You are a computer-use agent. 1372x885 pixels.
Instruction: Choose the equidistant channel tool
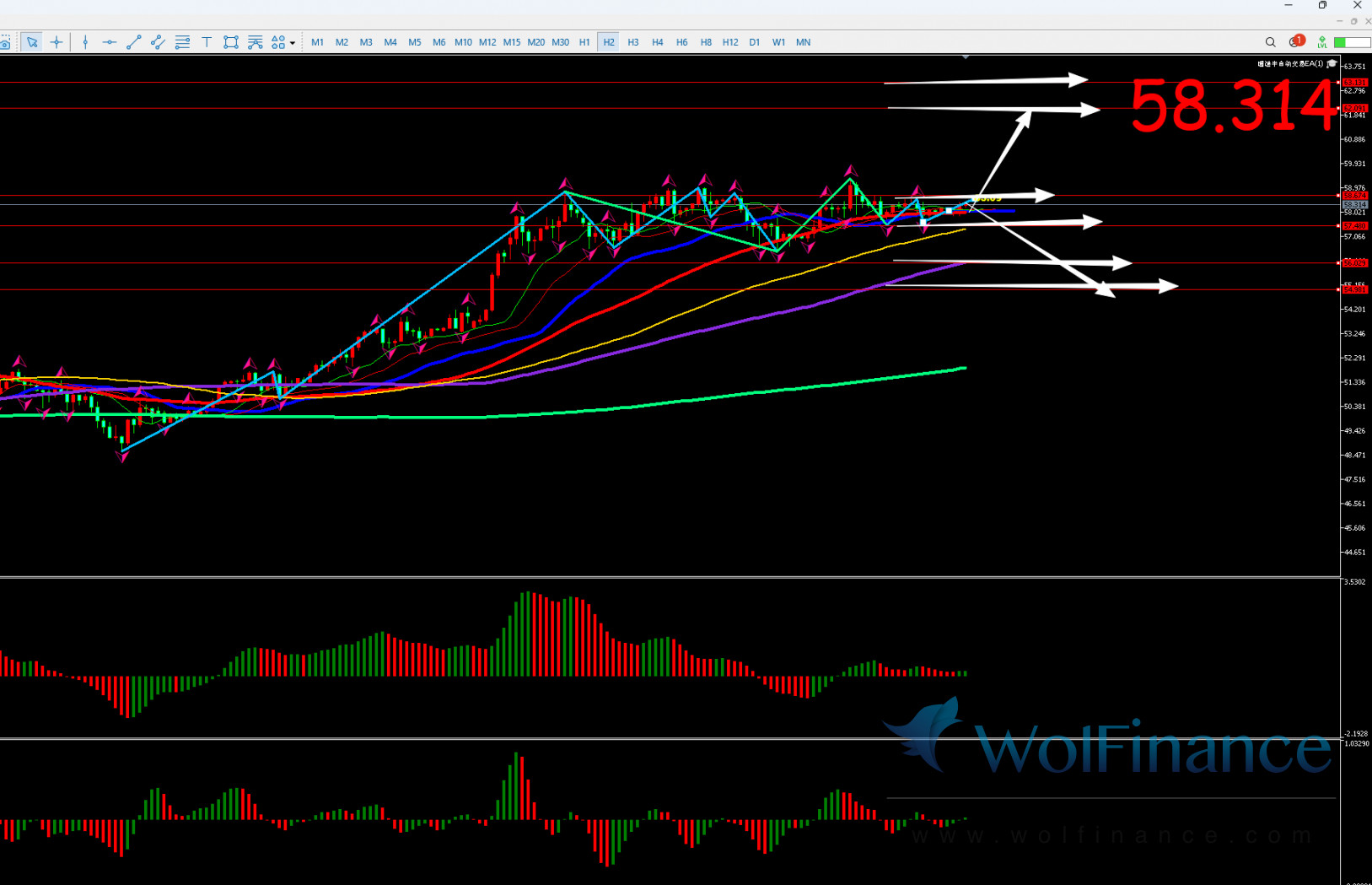tap(158, 42)
